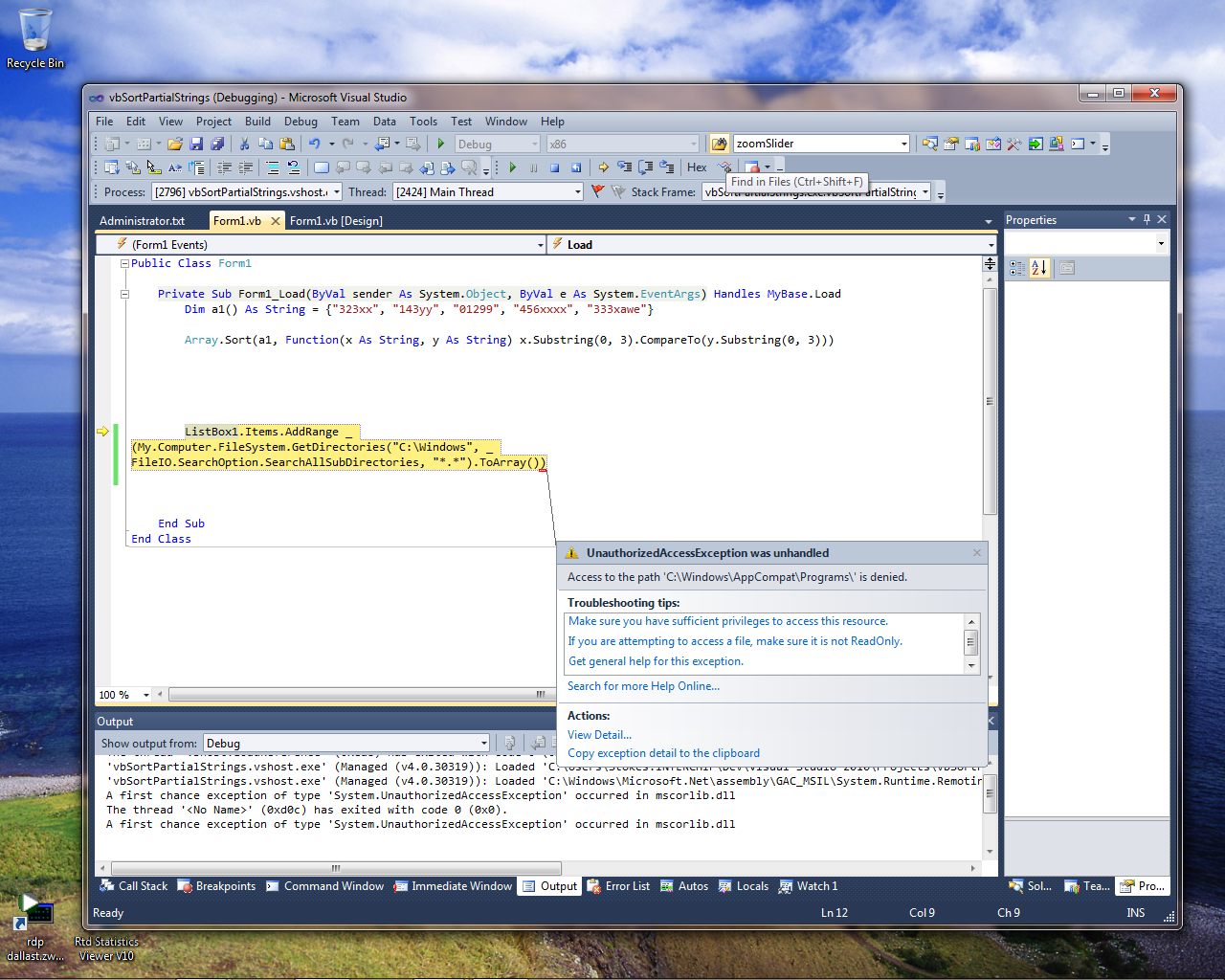Toggle the Categorized view in Properties
Screen dimensions: 1225x980
click(x=1017, y=268)
